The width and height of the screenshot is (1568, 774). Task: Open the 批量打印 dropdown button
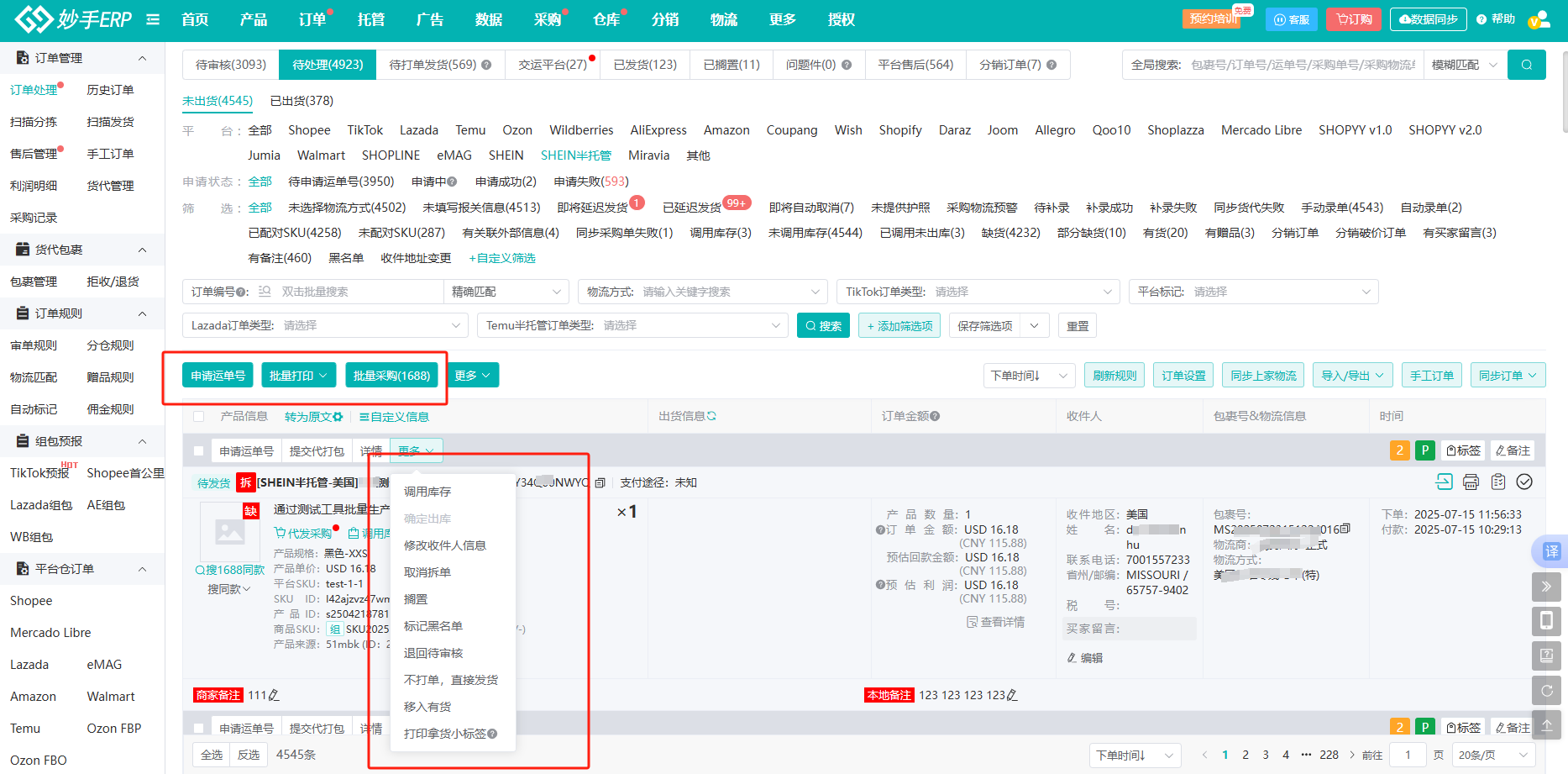[x=298, y=376]
